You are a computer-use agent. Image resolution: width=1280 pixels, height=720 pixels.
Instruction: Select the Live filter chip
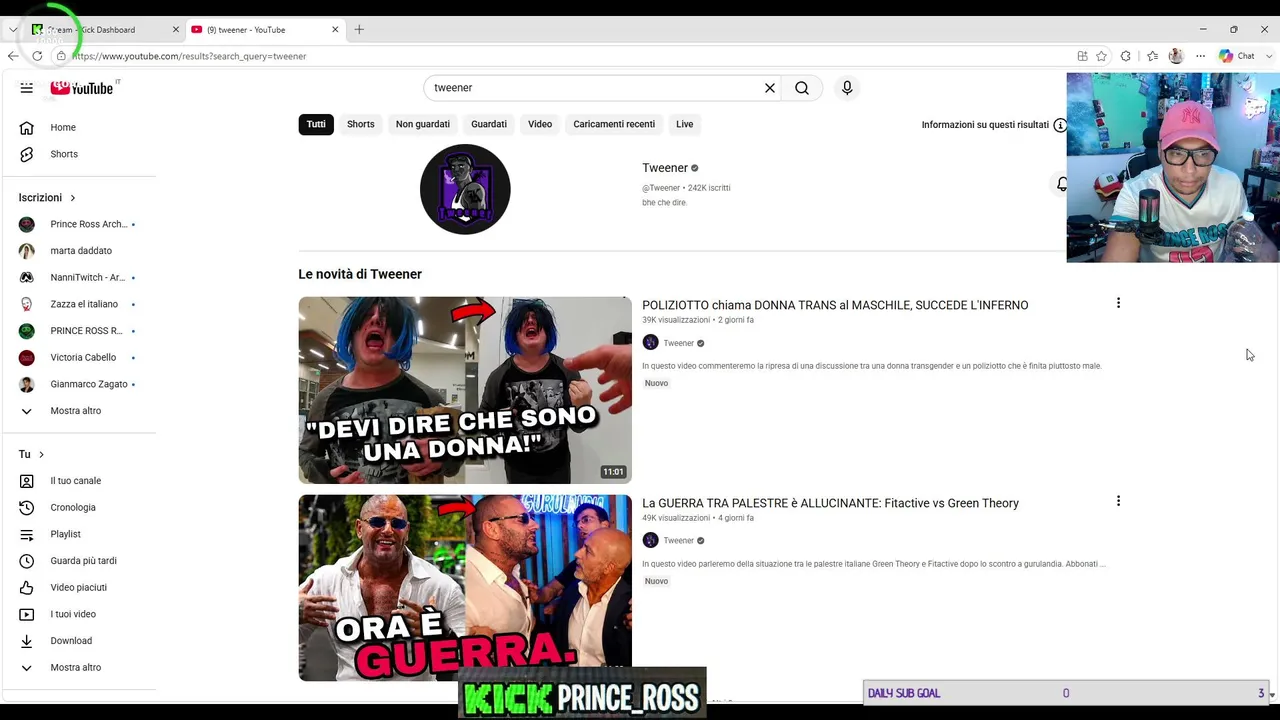tap(685, 124)
